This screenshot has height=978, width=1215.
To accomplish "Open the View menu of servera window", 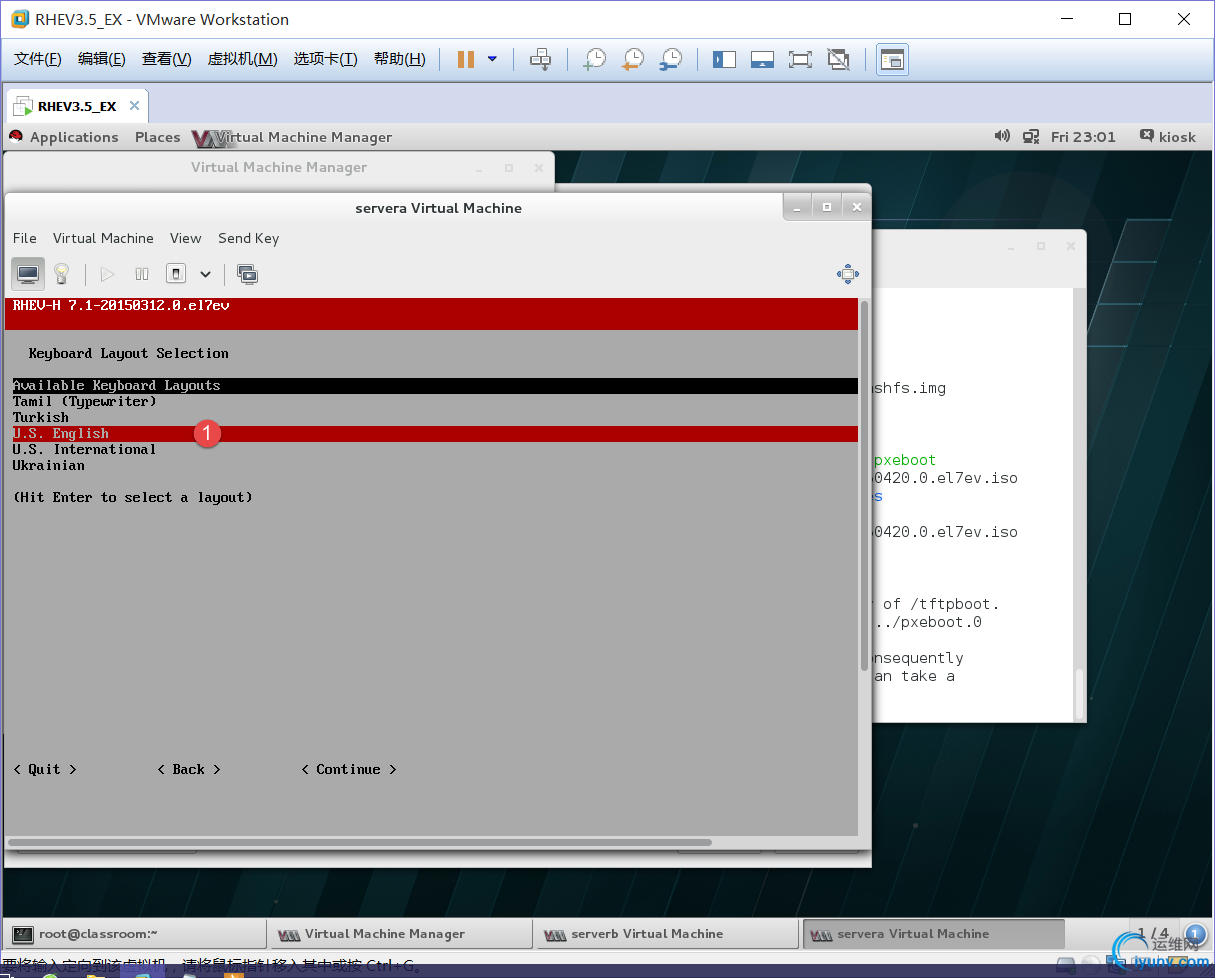I will [x=186, y=238].
